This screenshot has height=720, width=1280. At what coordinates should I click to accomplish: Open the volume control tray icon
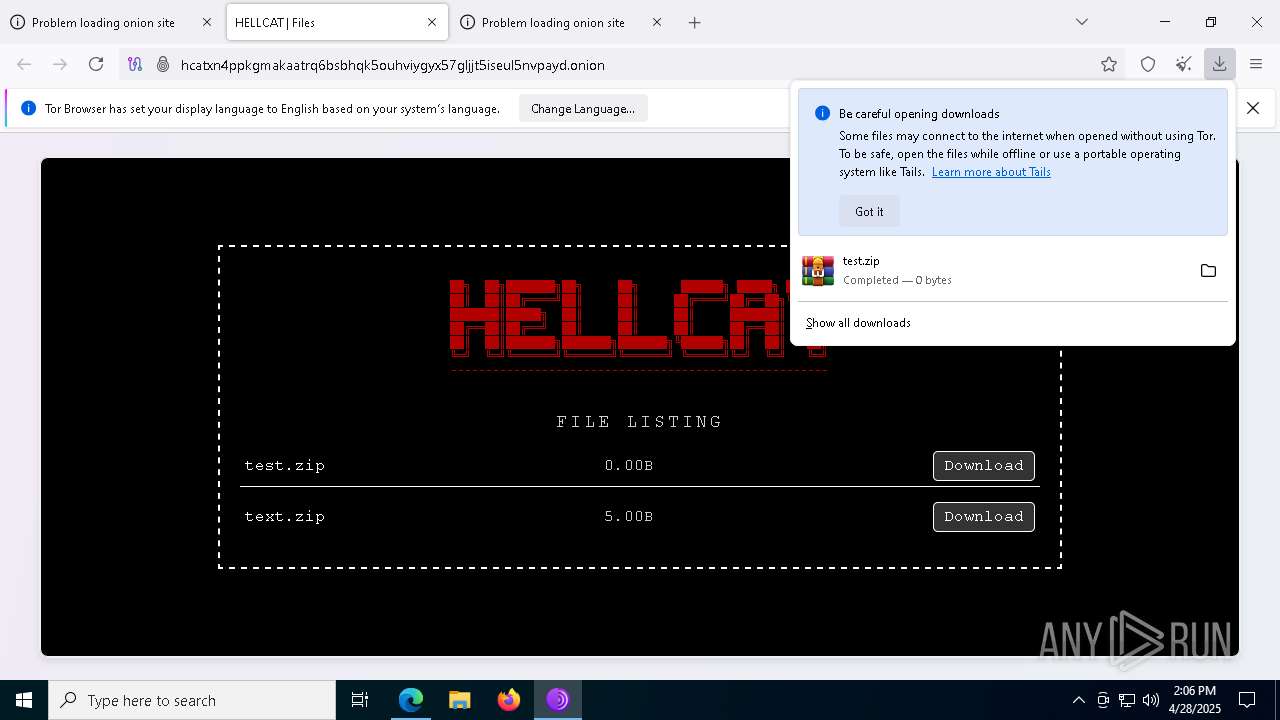(x=1151, y=700)
